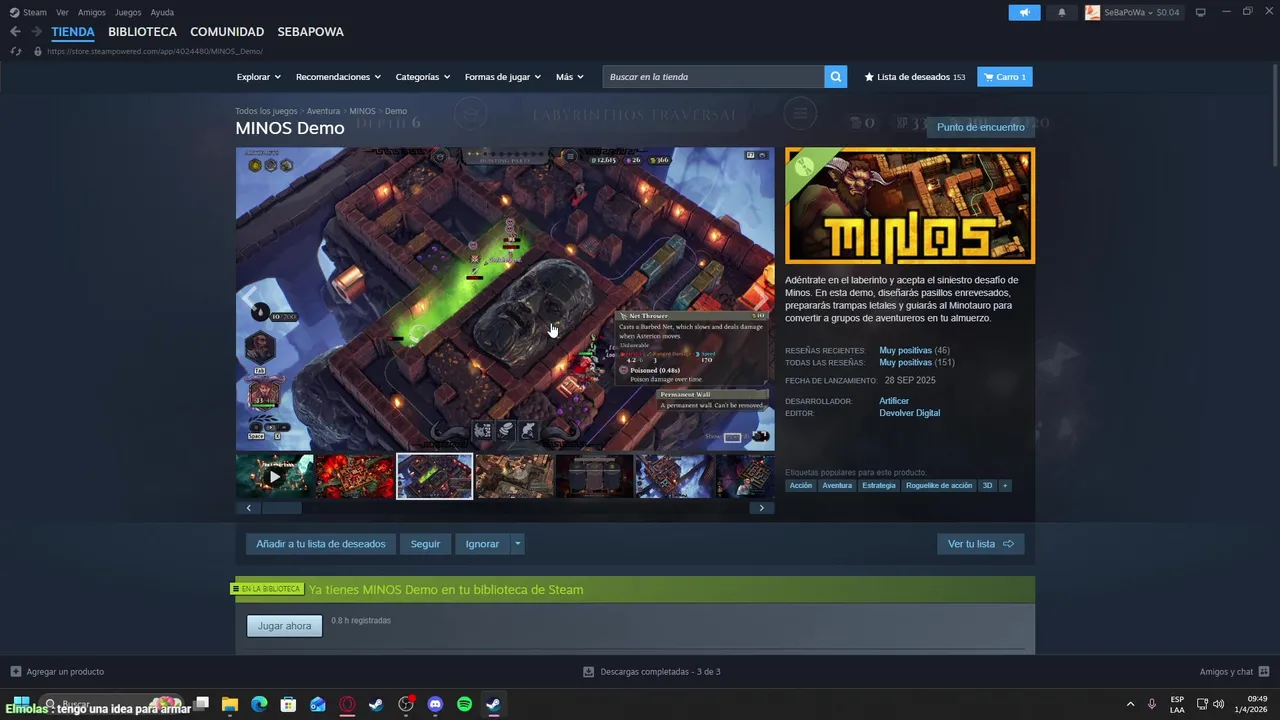
Task: Click the padlock icon beside the URL
Action: pyautogui.click(x=38, y=51)
